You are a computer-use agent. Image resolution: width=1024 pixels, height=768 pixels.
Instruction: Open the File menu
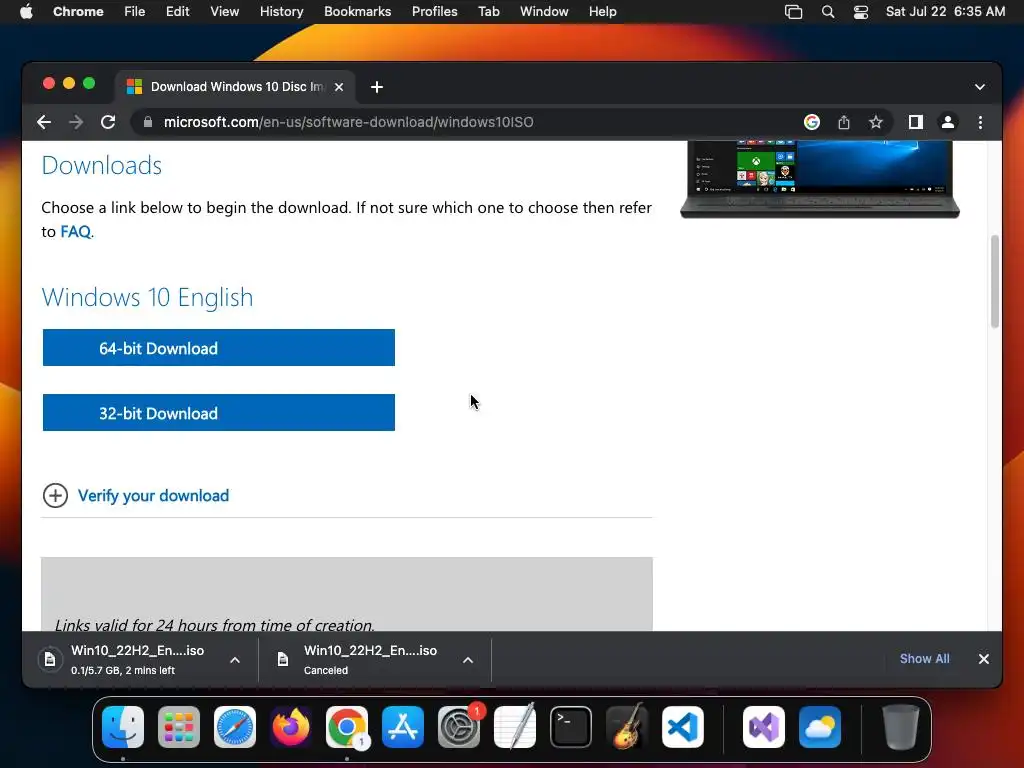click(135, 12)
